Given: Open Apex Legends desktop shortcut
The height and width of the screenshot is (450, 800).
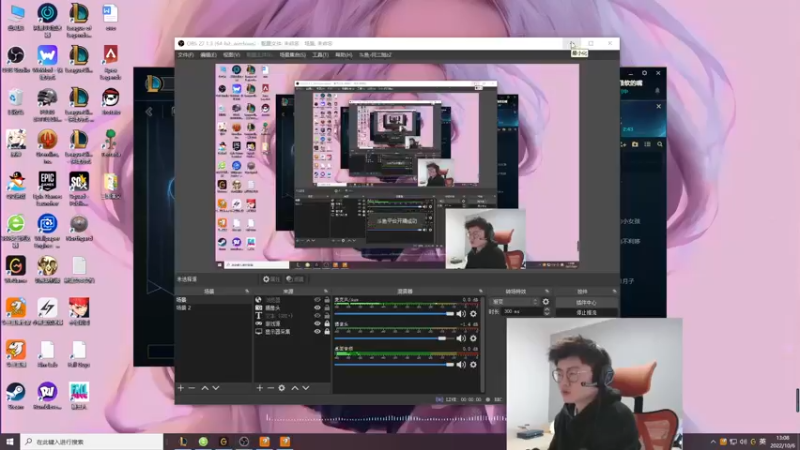Looking at the screenshot, I should click(110, 62).
